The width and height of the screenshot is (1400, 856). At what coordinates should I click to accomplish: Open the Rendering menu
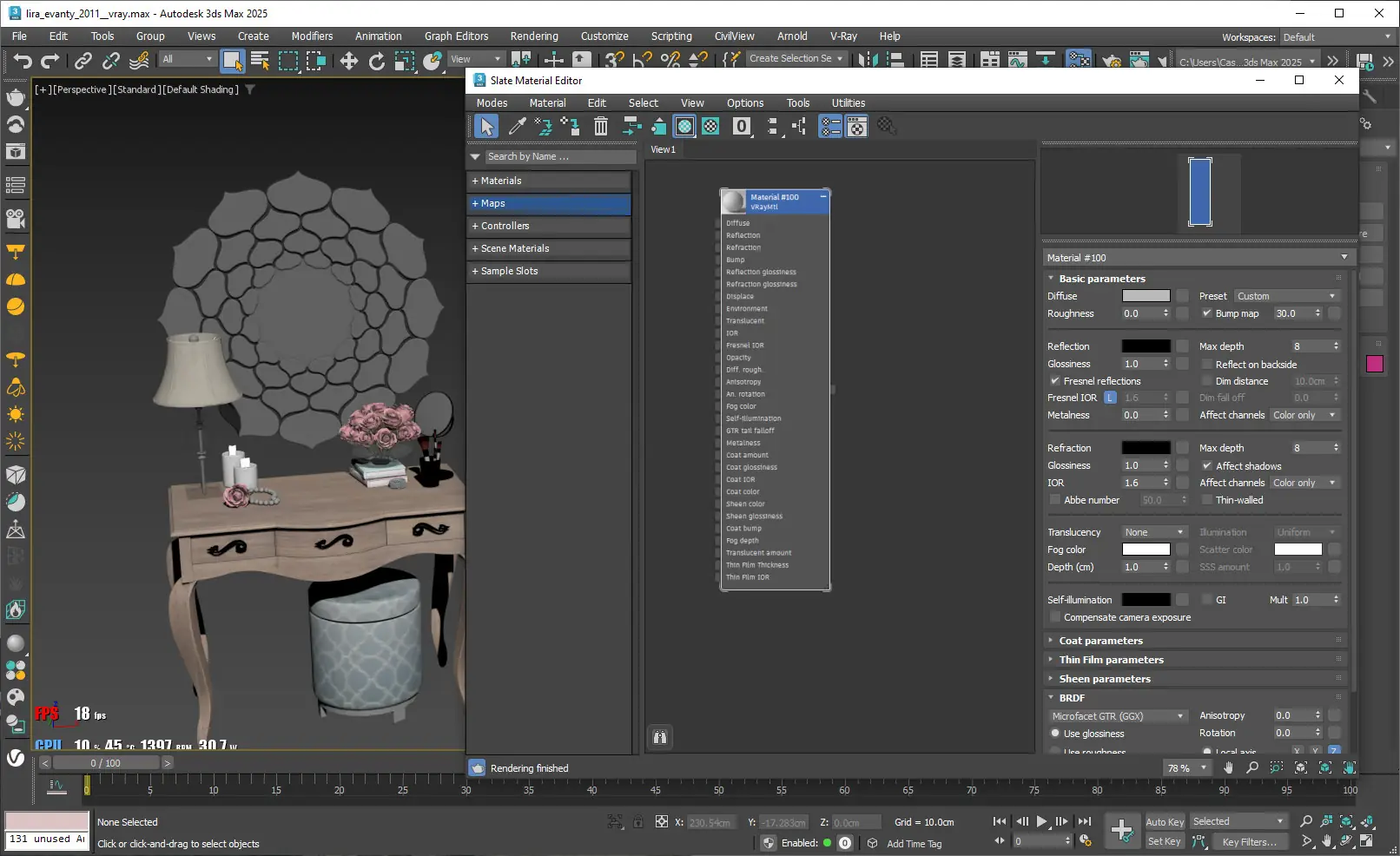click(533, 36)
